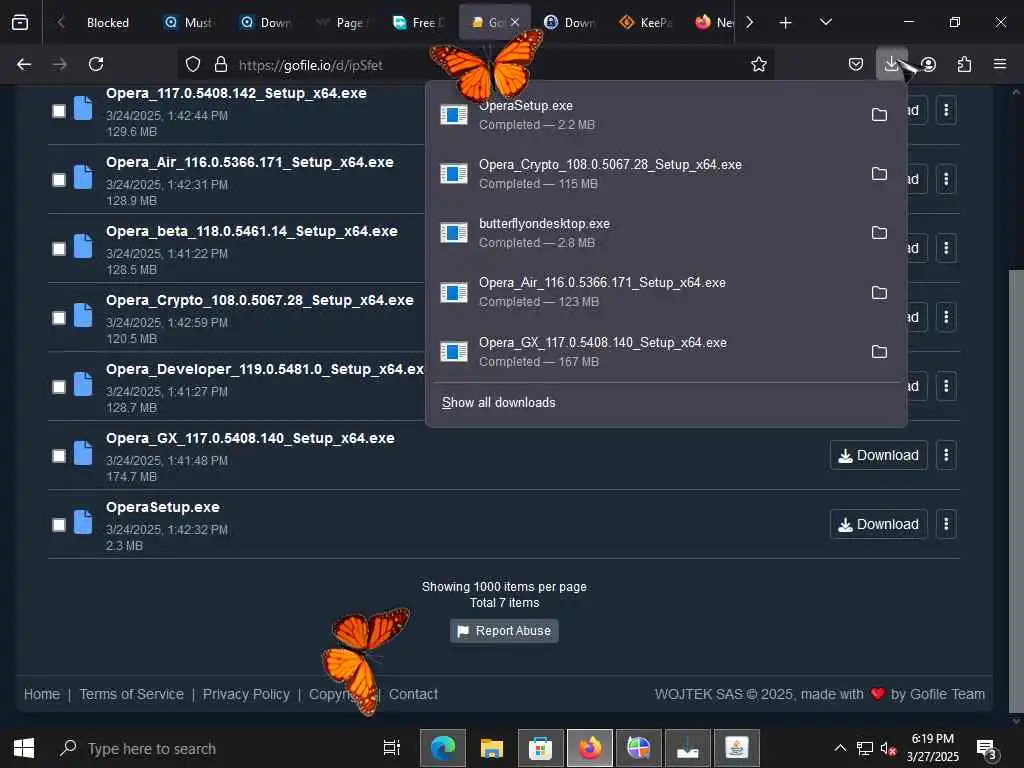Viewport: 1024px width, 768px height.
Task: Switch to the KeePa tab
Action: click(x=647, y=23)
